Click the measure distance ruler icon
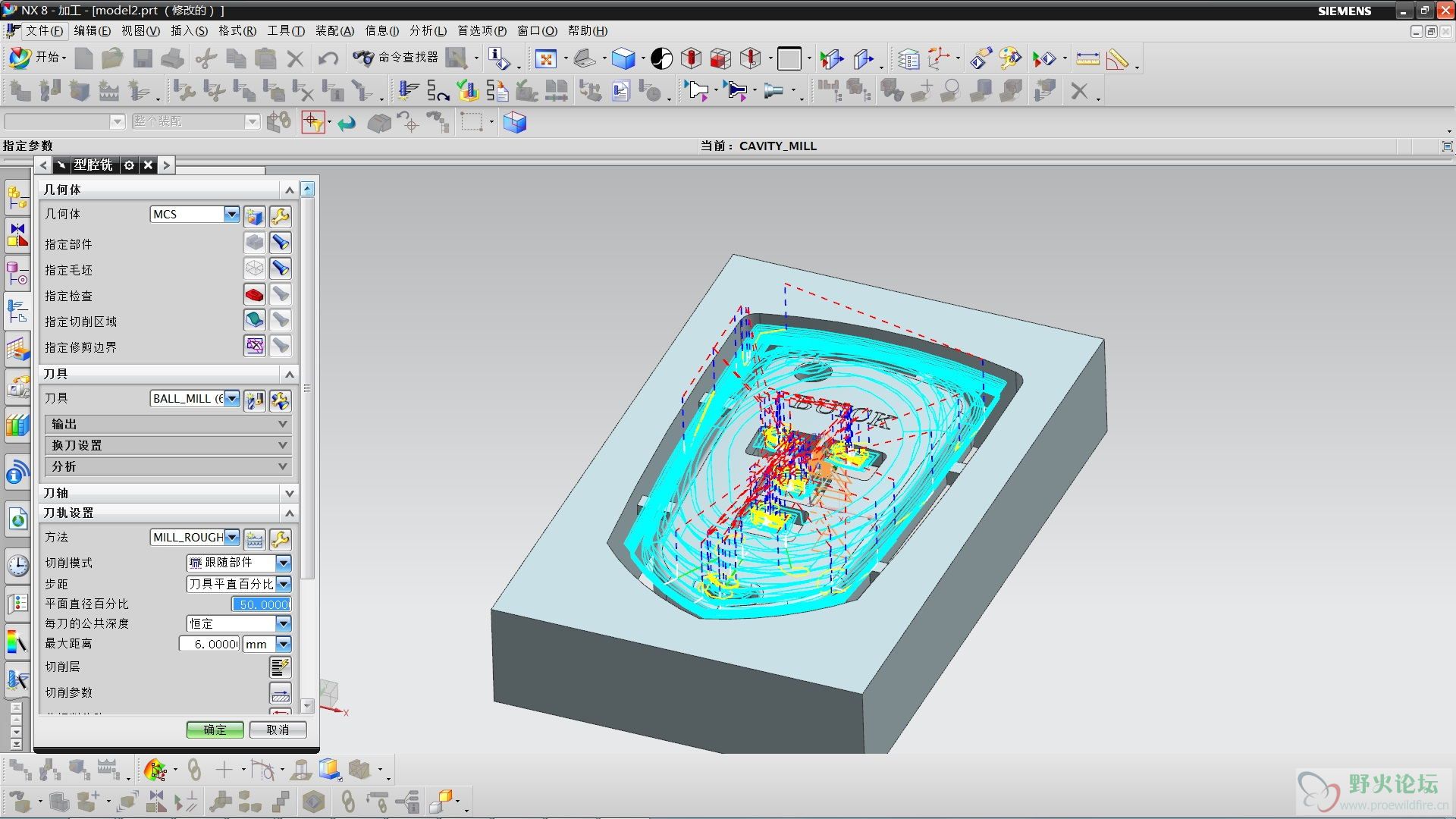Screen dimensions: 1456x819 (x=1087, y=58)
